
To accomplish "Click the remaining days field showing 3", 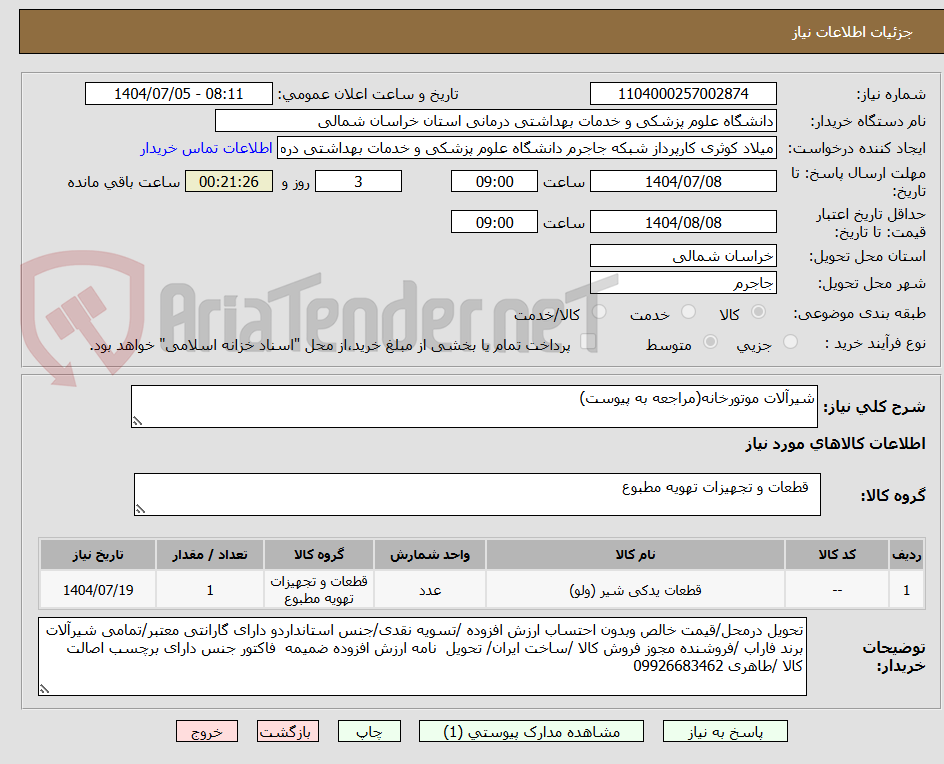I will [358, 181].
